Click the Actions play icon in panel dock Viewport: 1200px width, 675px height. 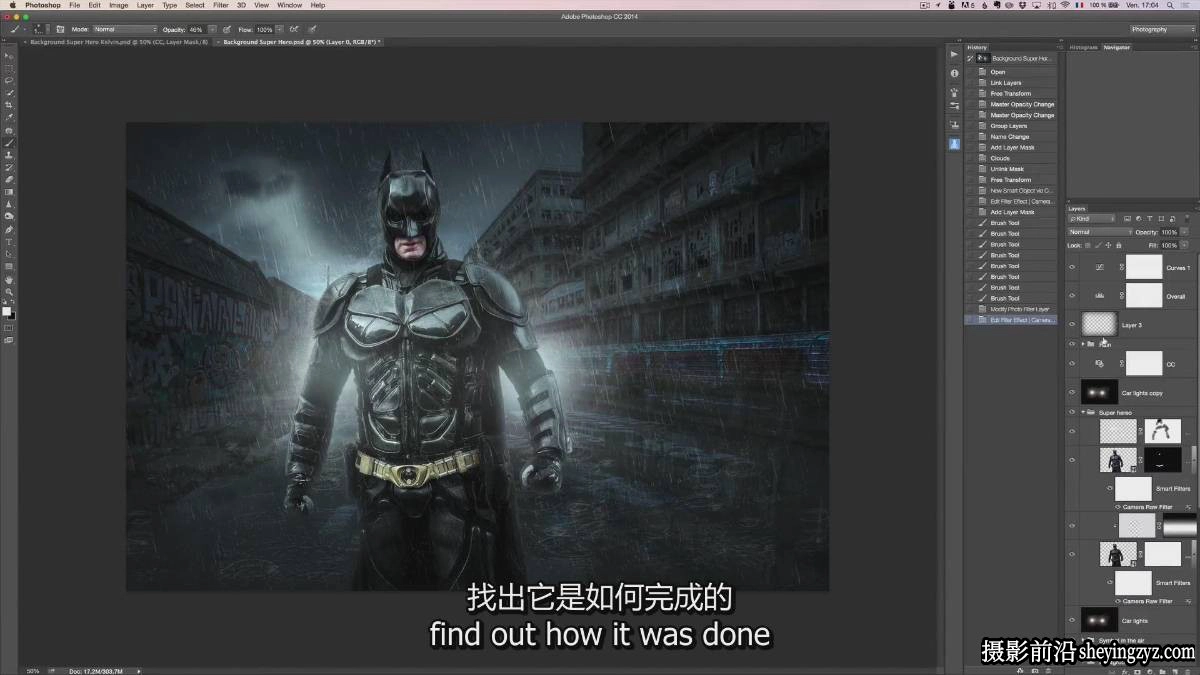(x=954, y=54)
